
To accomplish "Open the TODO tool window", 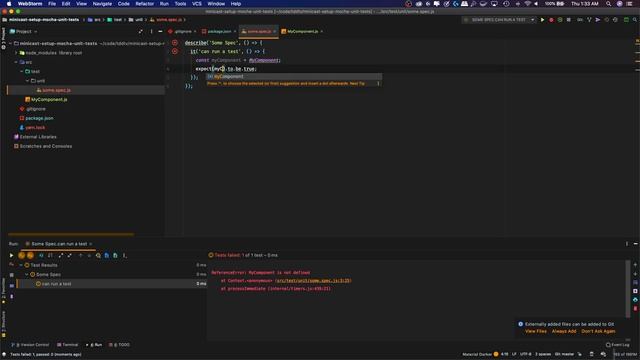I will coord(120,345).
